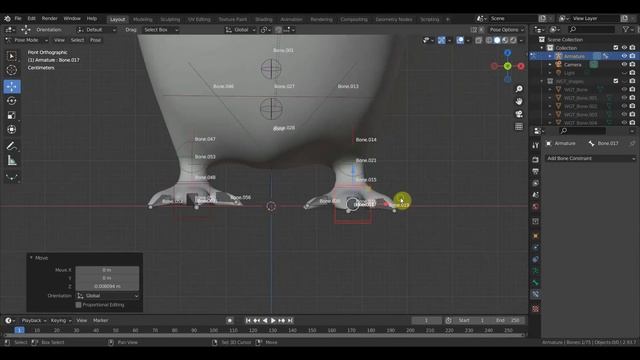This screenshot has height=360, width=640.
Task: Click the Move Z value field
Action: pos(107,286)
